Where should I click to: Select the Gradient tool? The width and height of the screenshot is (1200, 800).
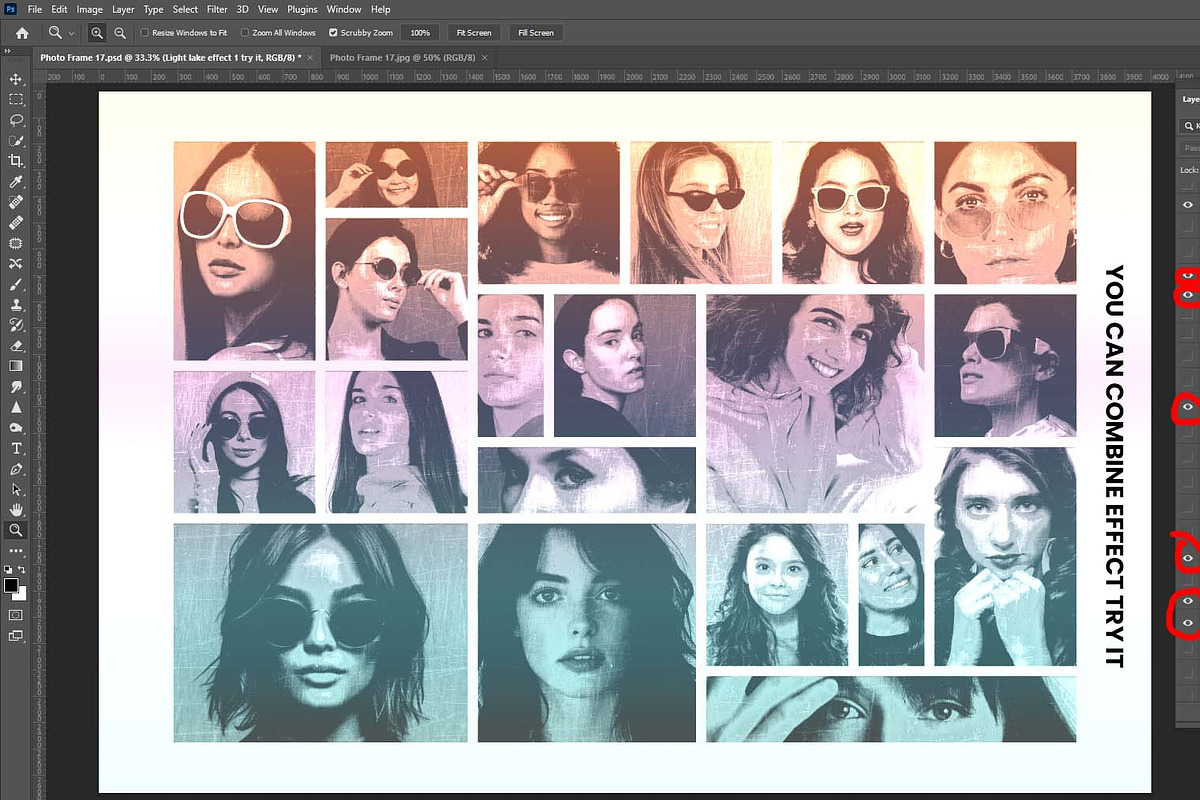[15, 367]
